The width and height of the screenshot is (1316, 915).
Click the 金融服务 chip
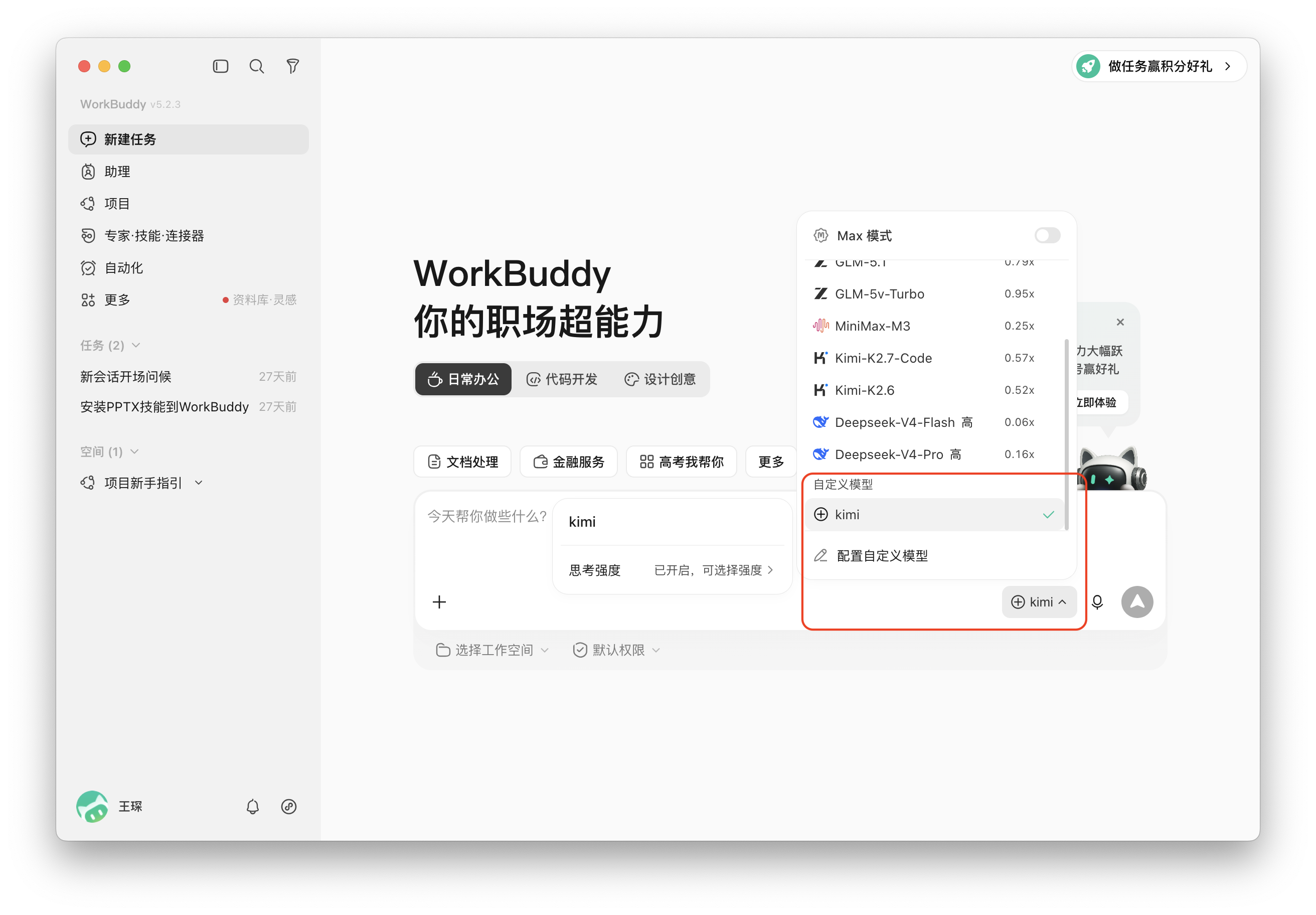tap(569, 462)
